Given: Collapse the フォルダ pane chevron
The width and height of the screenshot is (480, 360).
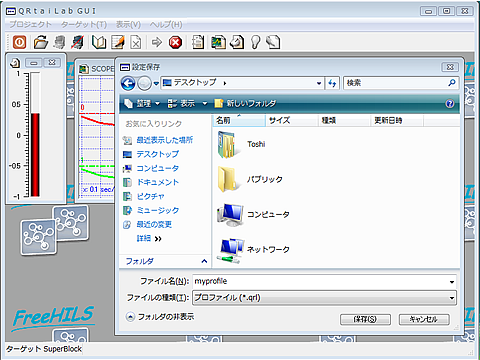Looking at the screenshot, I should click(x=204, y=261).
